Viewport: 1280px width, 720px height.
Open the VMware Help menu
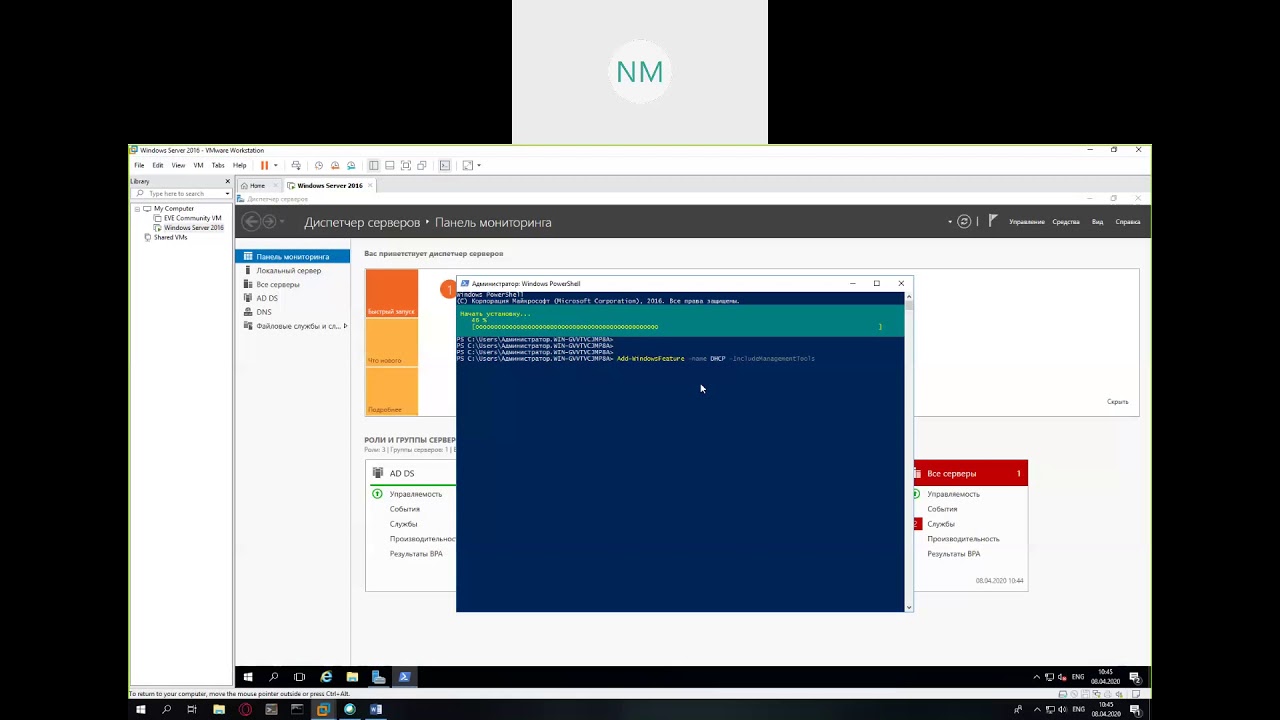click(240, 165)
